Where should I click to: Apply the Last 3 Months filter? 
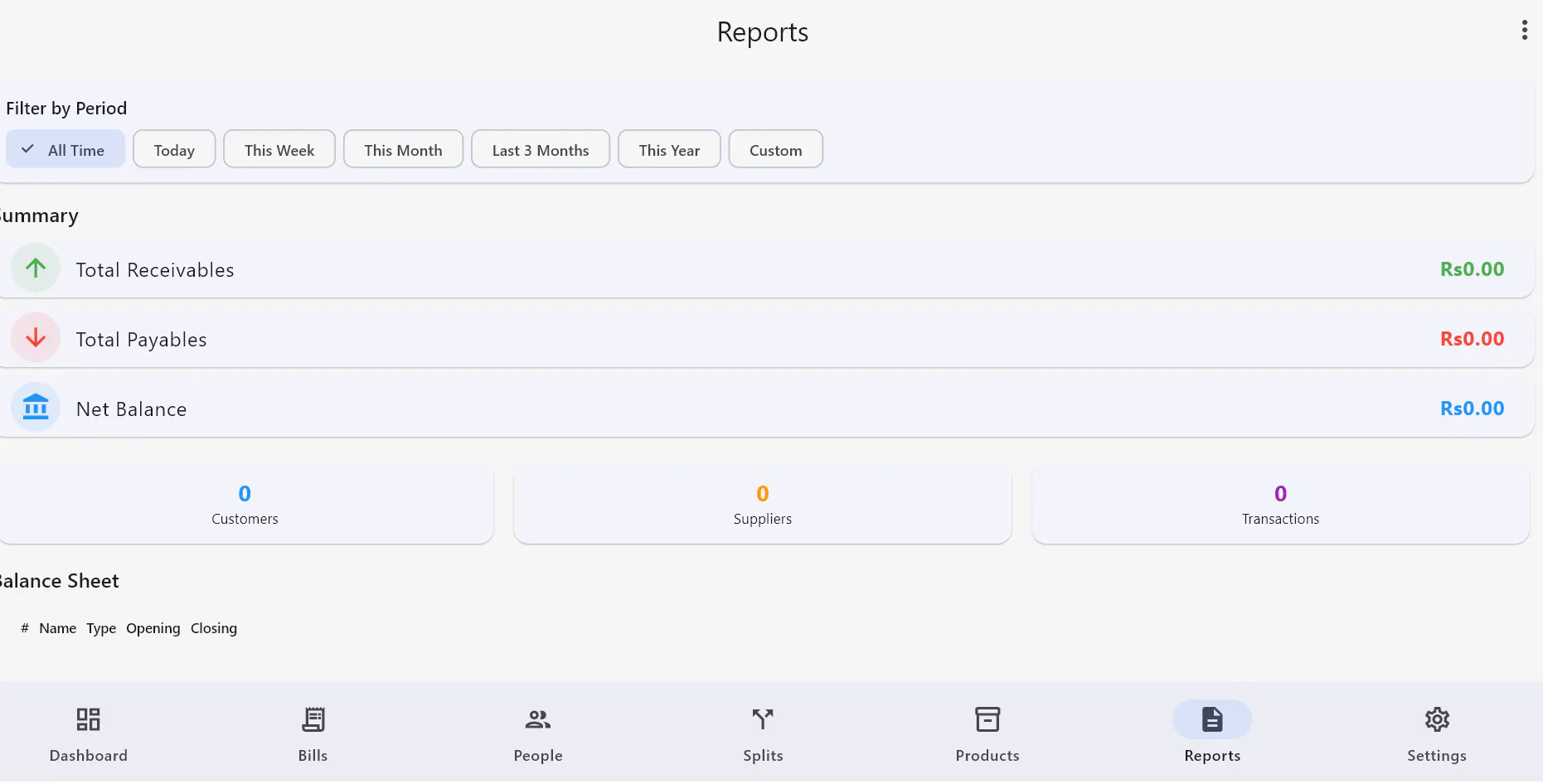click(x=541, y=149)
